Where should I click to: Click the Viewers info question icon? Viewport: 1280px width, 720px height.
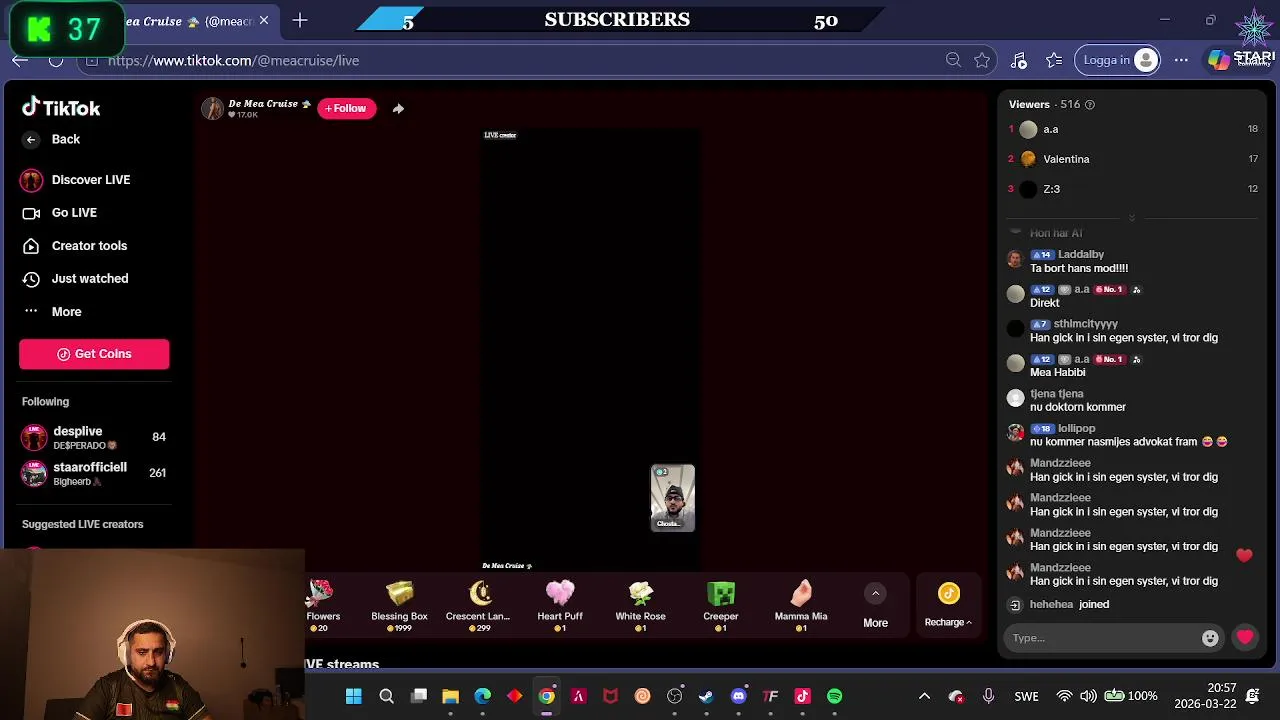pos(1090,104)
